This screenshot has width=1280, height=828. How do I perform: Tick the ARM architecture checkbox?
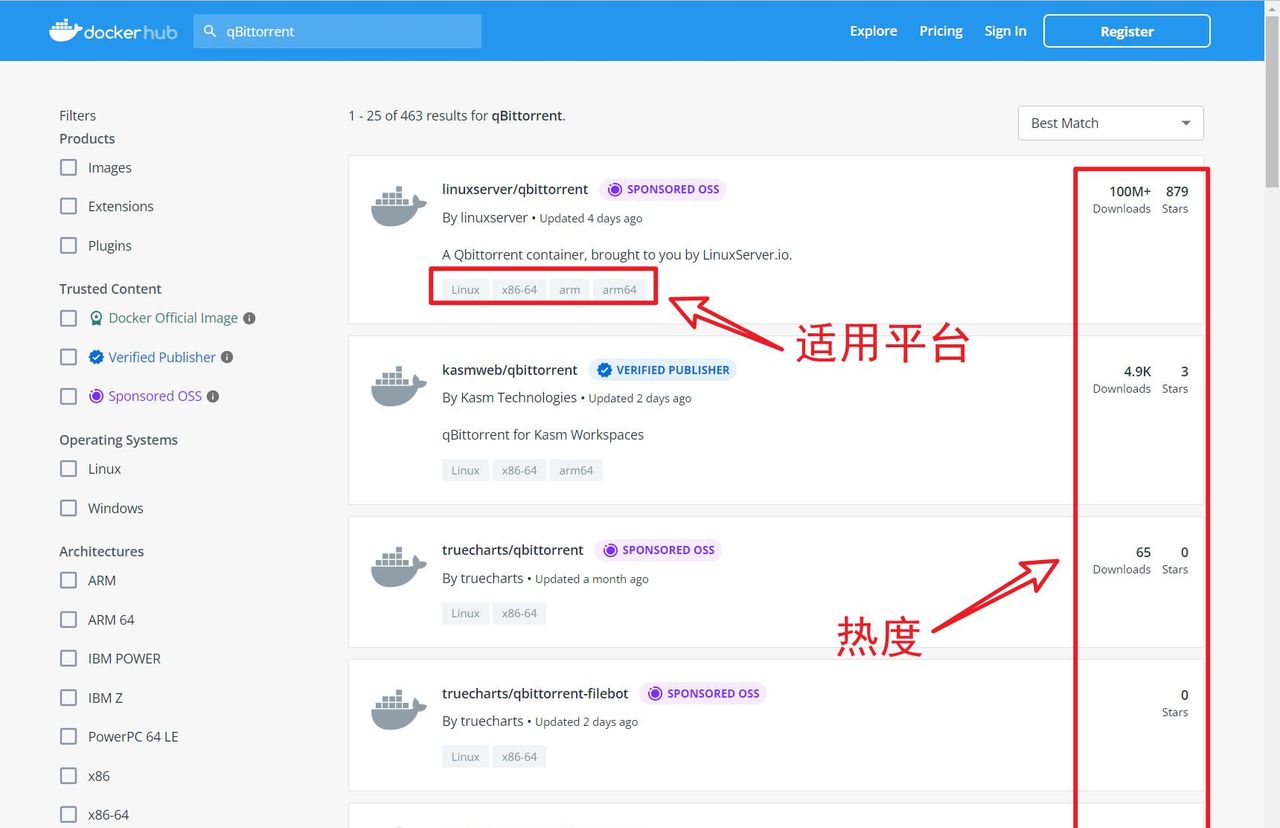68,580
